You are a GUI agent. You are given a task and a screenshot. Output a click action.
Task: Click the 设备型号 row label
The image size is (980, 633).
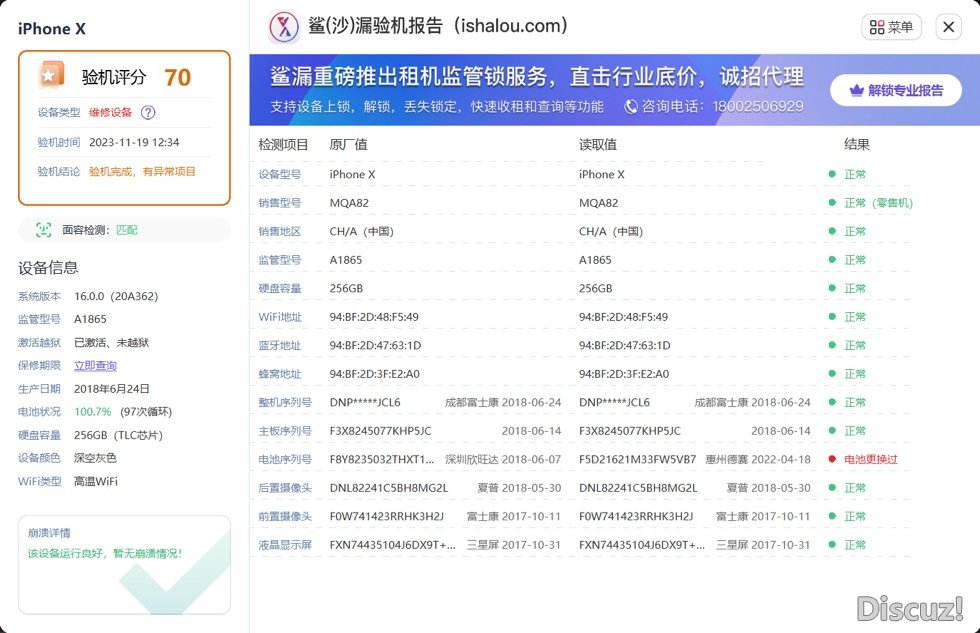(x=279, y=174)
